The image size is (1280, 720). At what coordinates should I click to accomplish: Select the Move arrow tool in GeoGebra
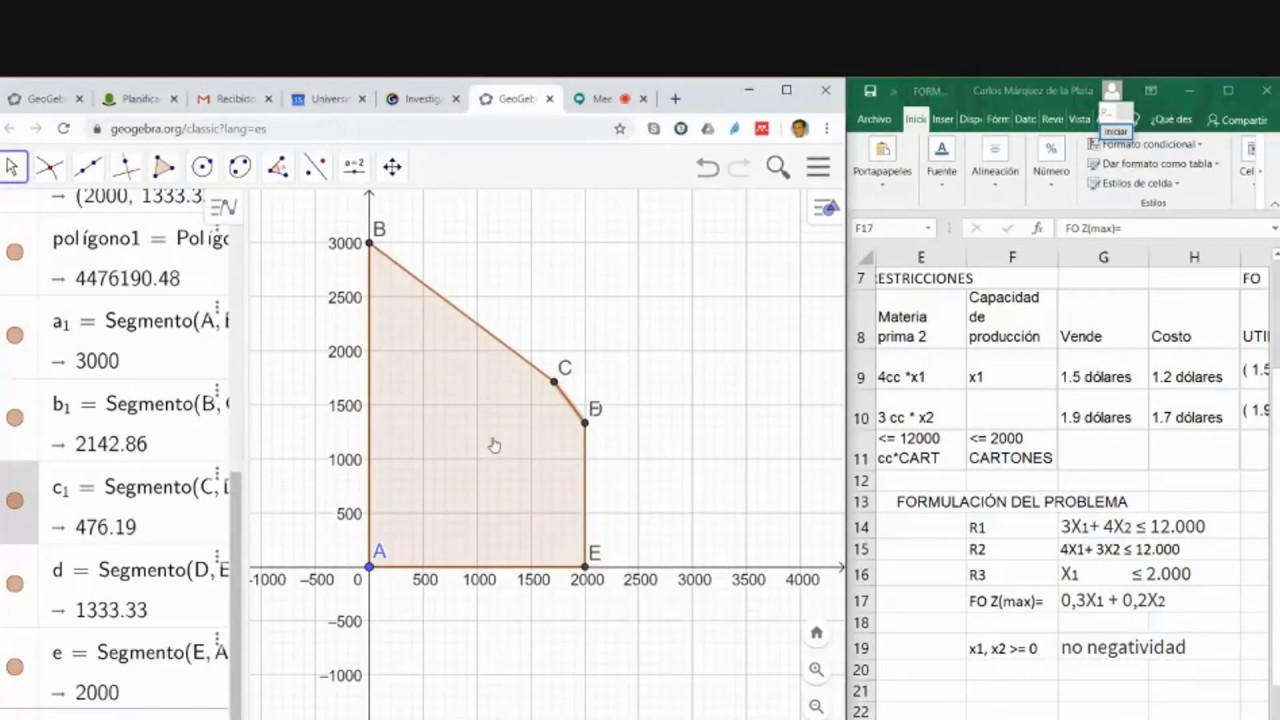click(12, 167)
